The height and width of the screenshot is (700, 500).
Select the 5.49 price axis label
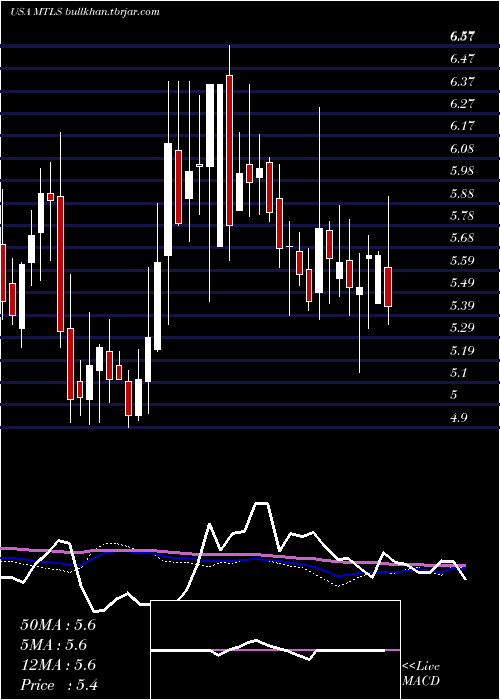(462, 283)
